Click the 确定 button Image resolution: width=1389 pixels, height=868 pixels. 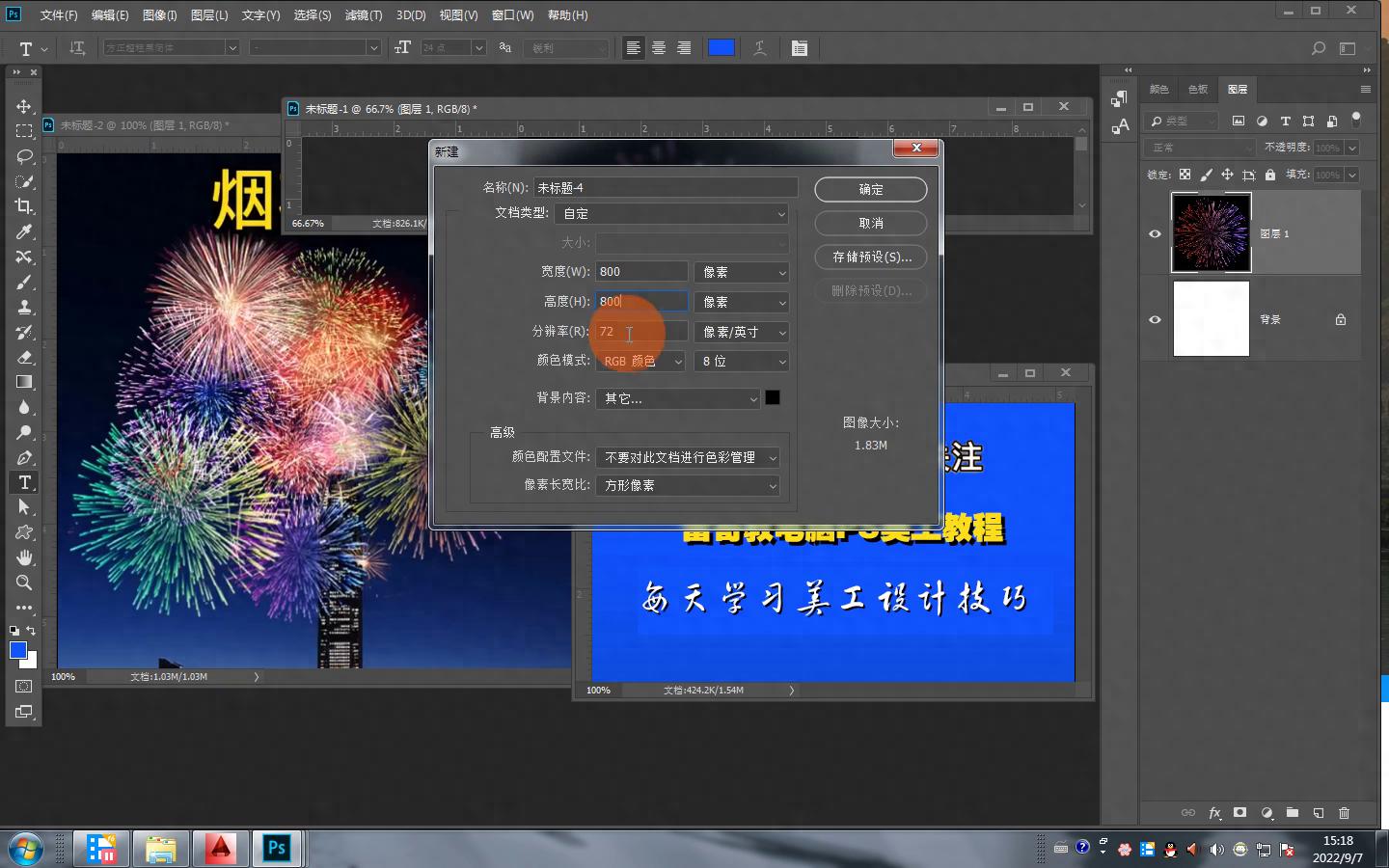click(x=870, y=189)
